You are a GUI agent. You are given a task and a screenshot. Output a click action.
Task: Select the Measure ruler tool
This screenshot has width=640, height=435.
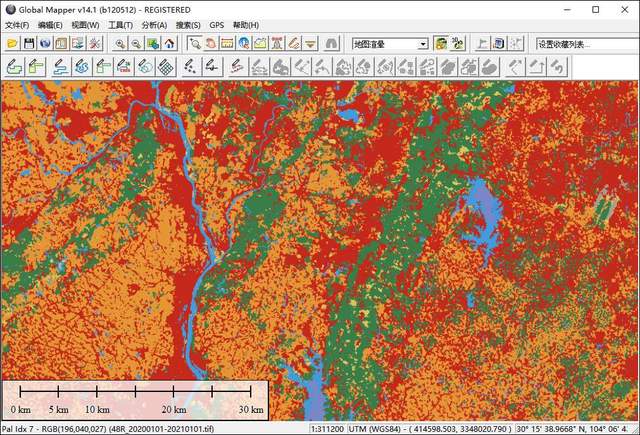tap(227, 44)
